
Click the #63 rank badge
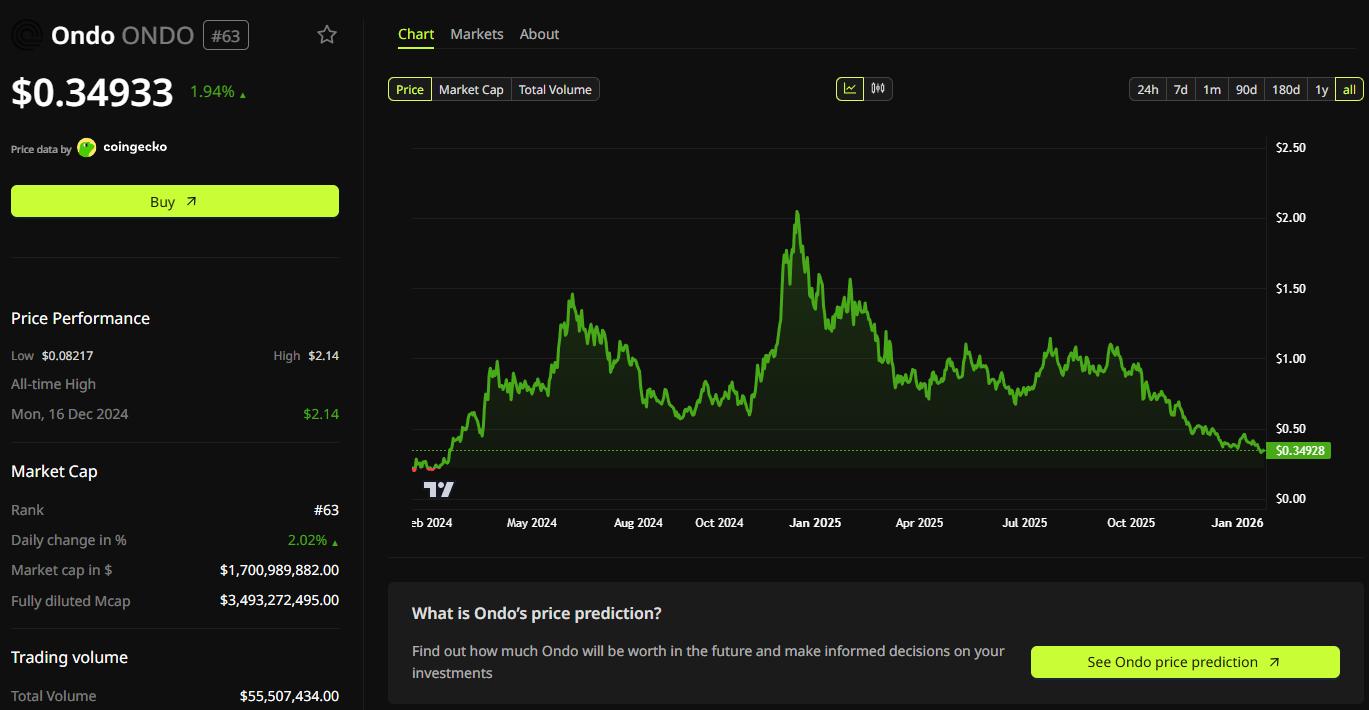click(225, 34)
